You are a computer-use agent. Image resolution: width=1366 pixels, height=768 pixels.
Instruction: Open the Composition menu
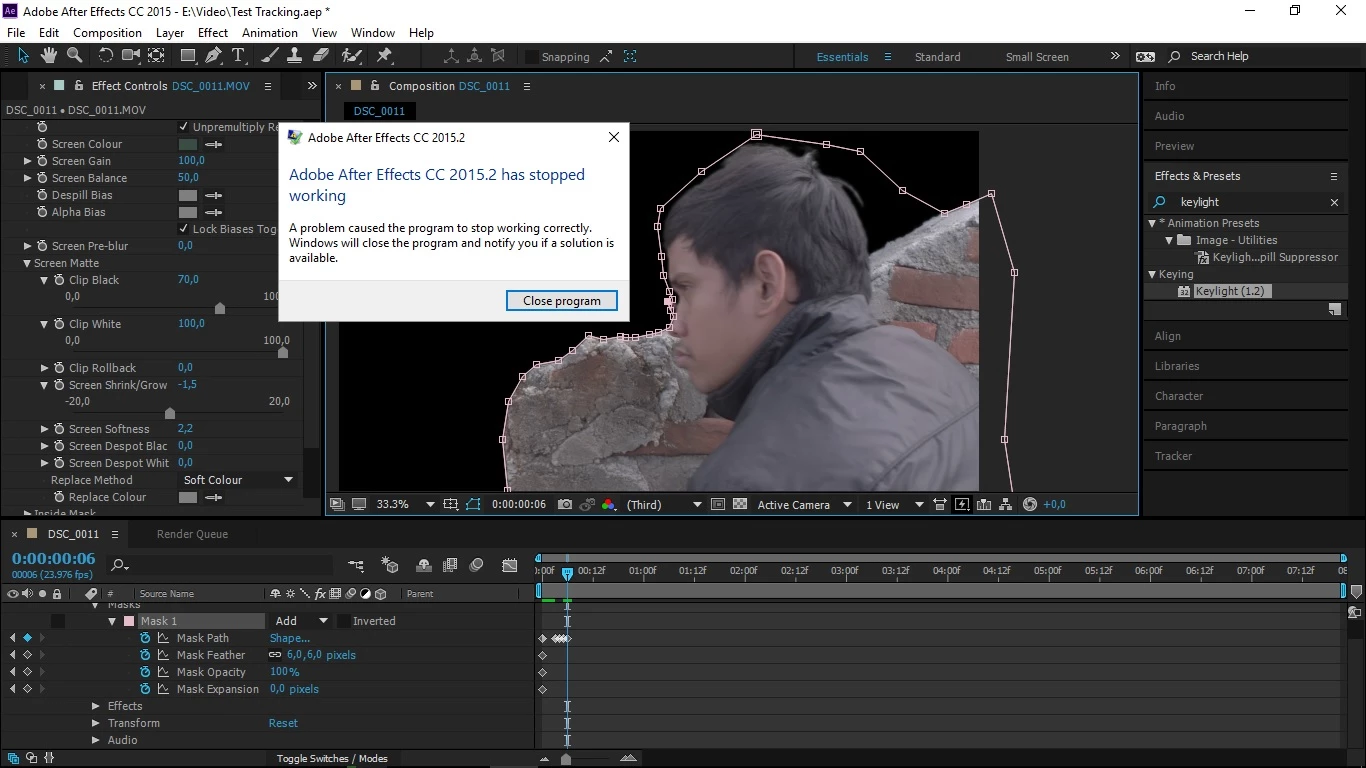(x=107, y=33)
